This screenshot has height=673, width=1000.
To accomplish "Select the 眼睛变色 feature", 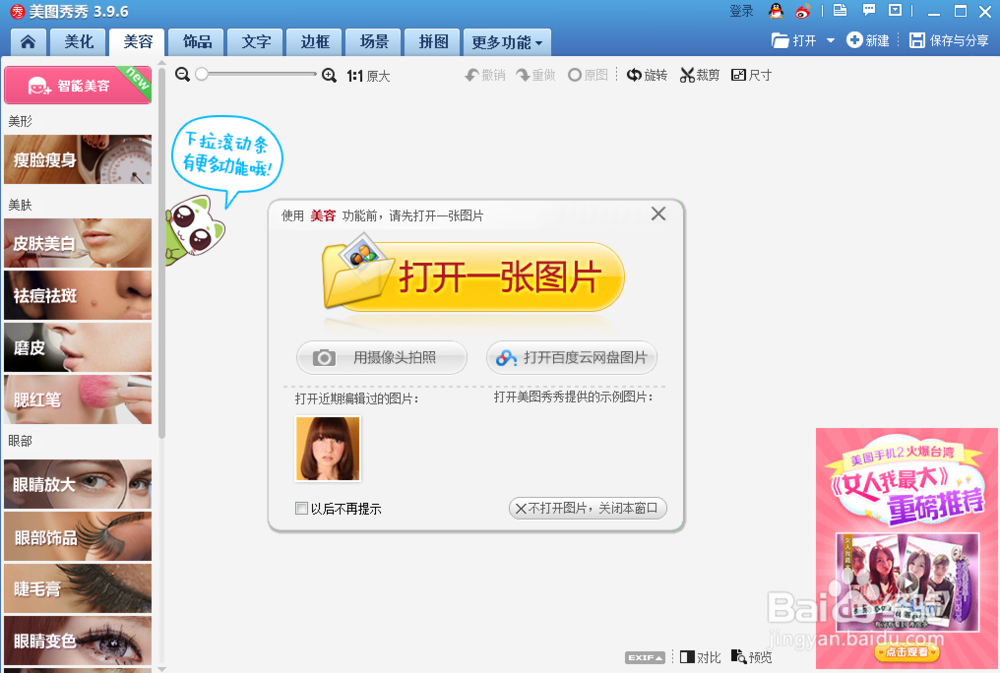I will click(78, 641).
